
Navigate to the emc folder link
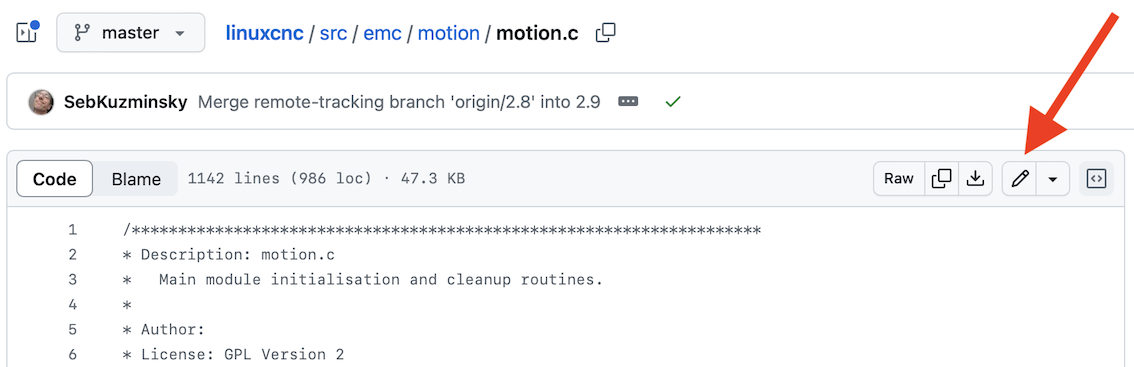tap(383, 33)
